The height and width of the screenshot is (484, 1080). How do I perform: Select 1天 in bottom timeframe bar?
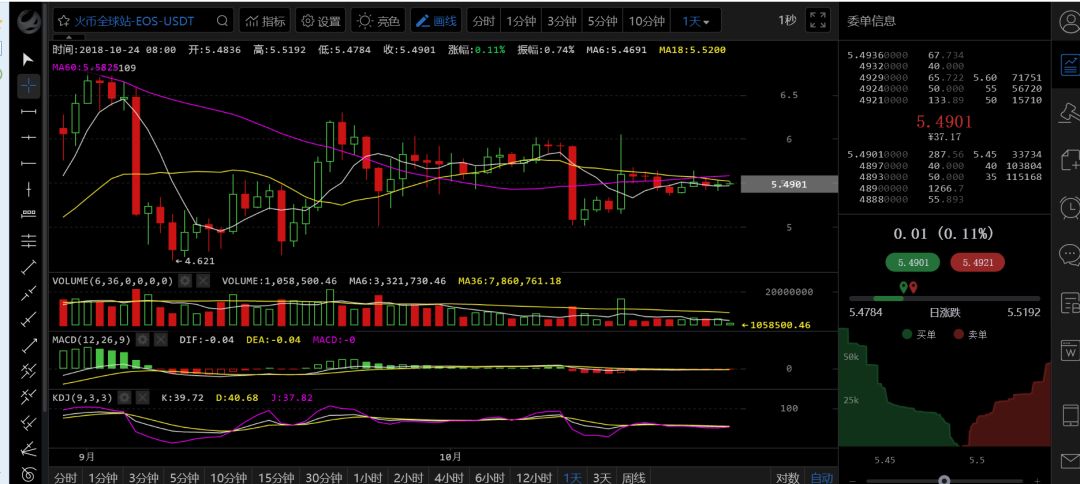[572, 478]
